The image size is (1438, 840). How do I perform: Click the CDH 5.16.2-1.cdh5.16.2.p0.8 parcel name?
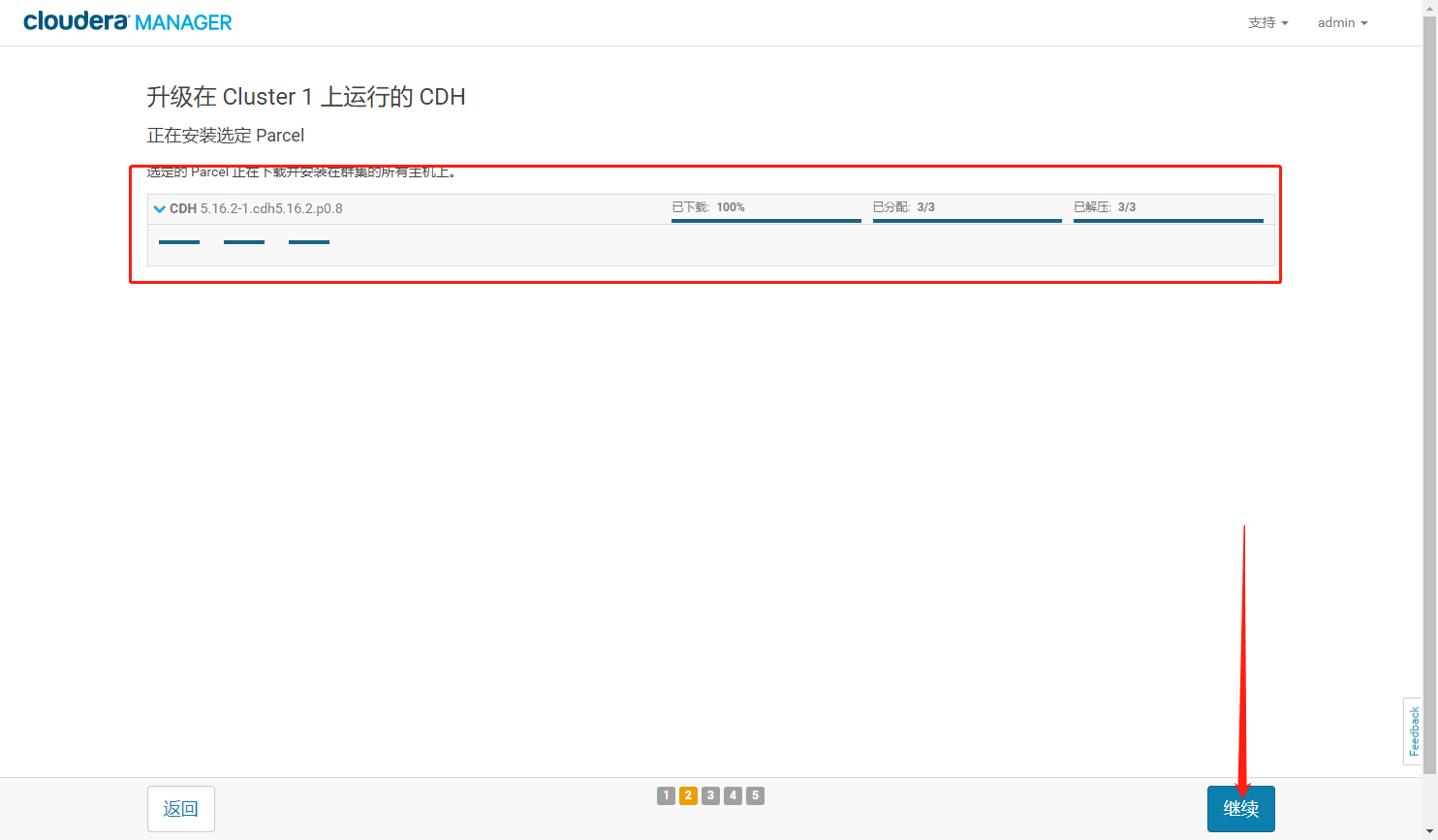[x=256, y=208]
